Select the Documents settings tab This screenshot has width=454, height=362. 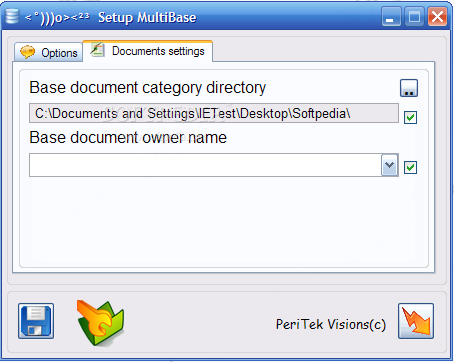[148, 51]
